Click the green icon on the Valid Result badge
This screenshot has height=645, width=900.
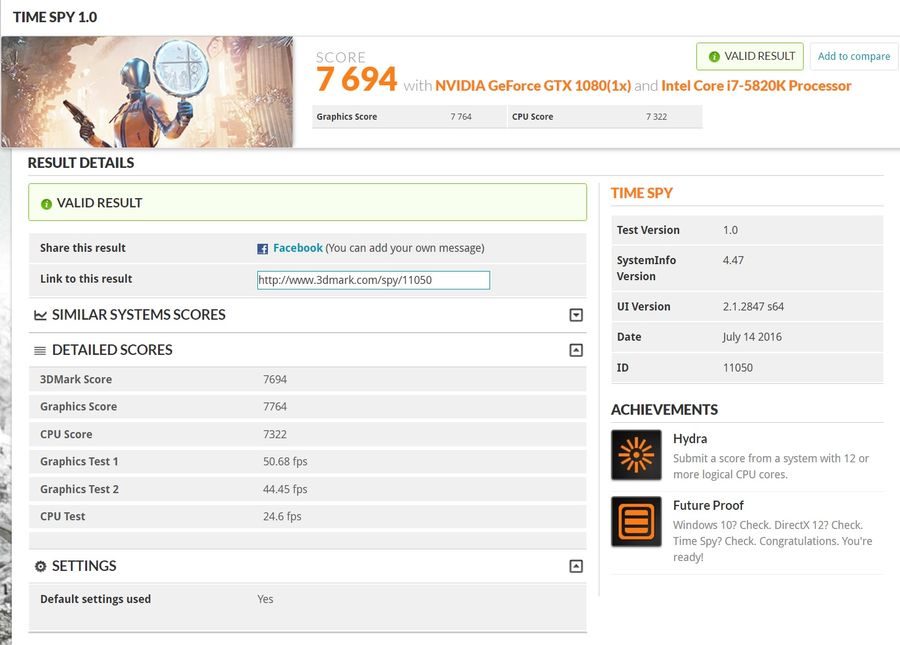point(714,56)
